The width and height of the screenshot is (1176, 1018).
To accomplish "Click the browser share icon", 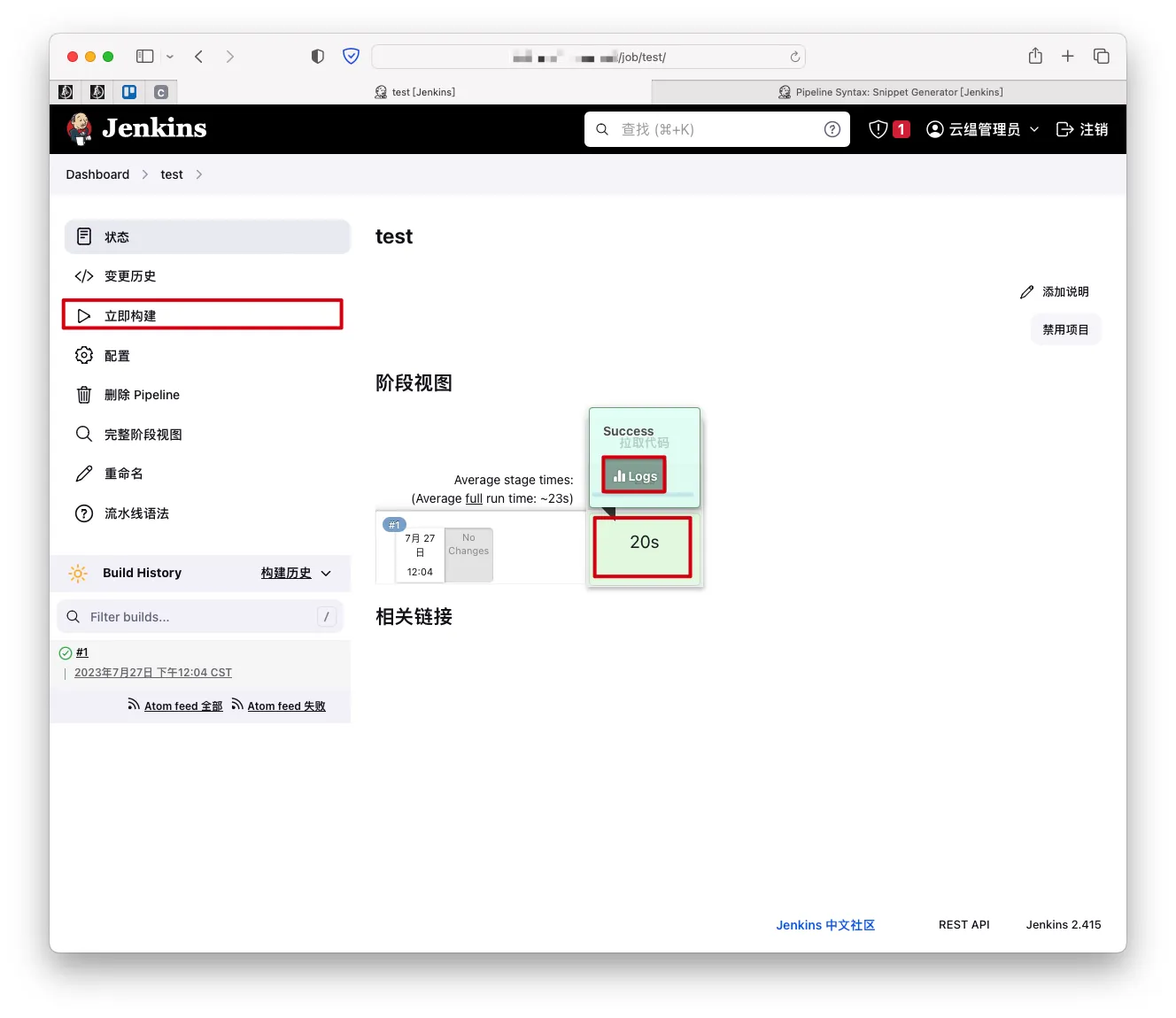I will pos(1035,56).
